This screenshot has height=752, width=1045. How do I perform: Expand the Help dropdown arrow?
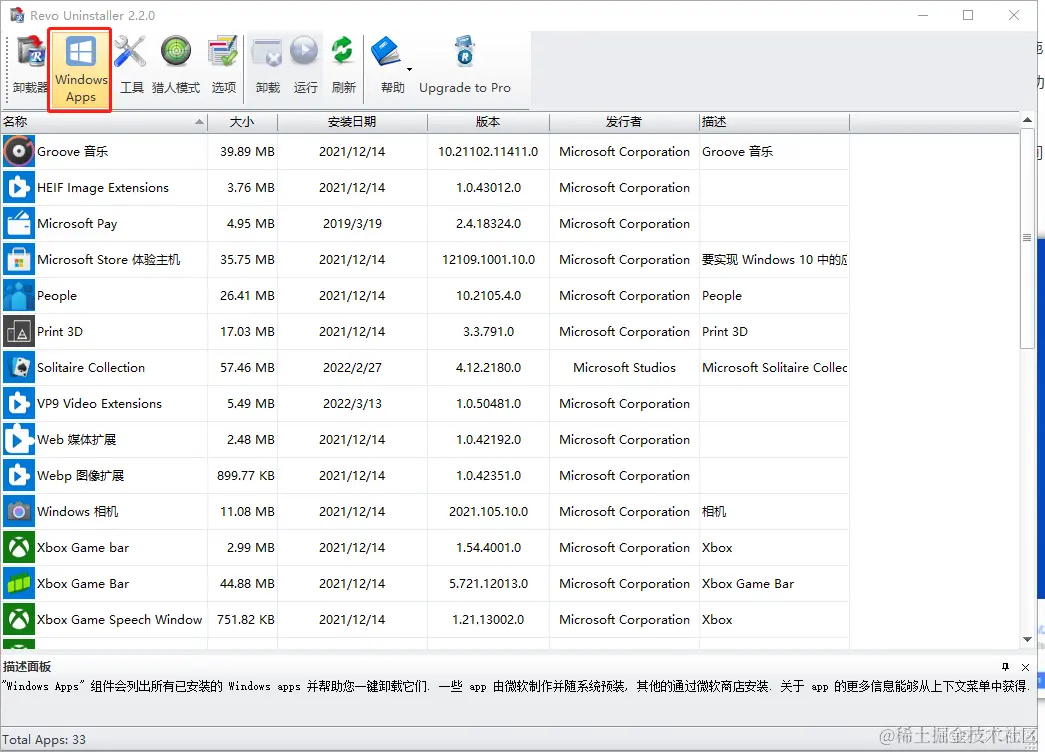click(x=409, y=69)
